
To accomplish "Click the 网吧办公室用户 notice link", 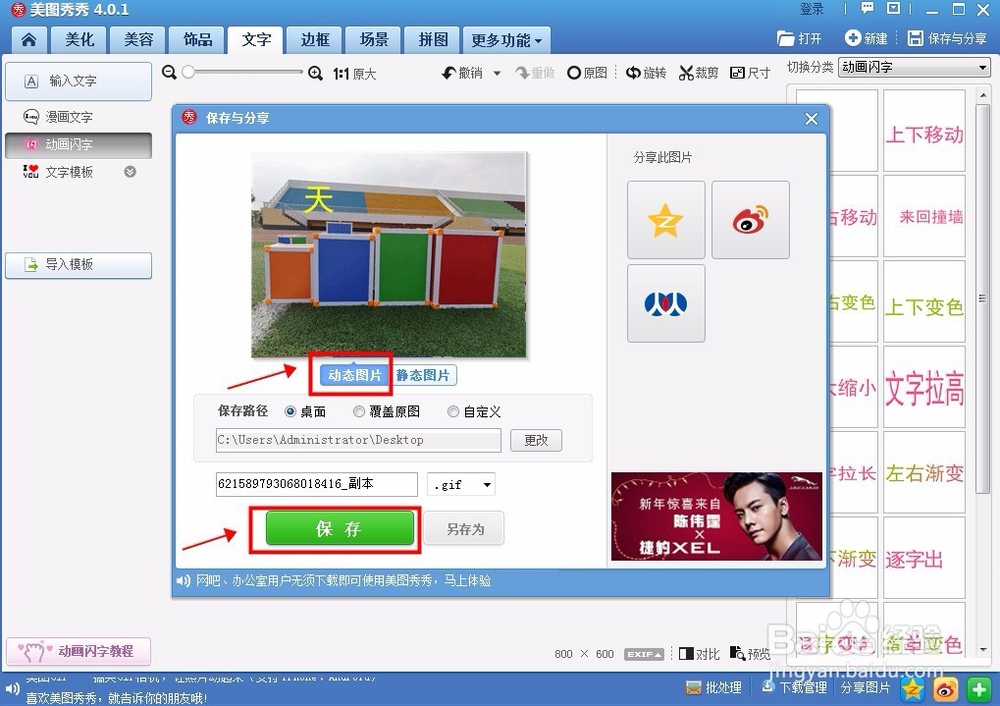I will coord(344,580).
